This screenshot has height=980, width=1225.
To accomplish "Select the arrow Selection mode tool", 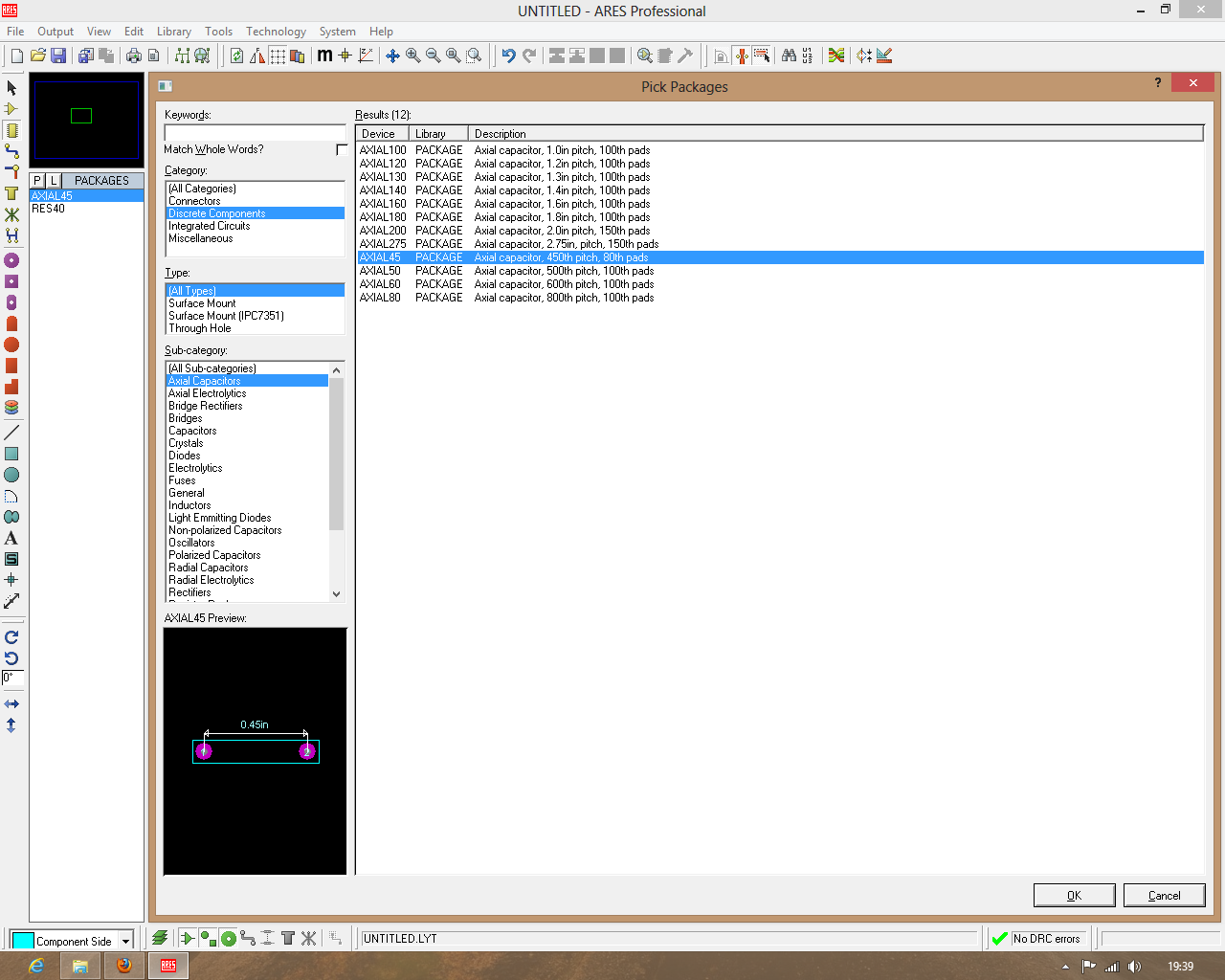I will pos(11,87).
